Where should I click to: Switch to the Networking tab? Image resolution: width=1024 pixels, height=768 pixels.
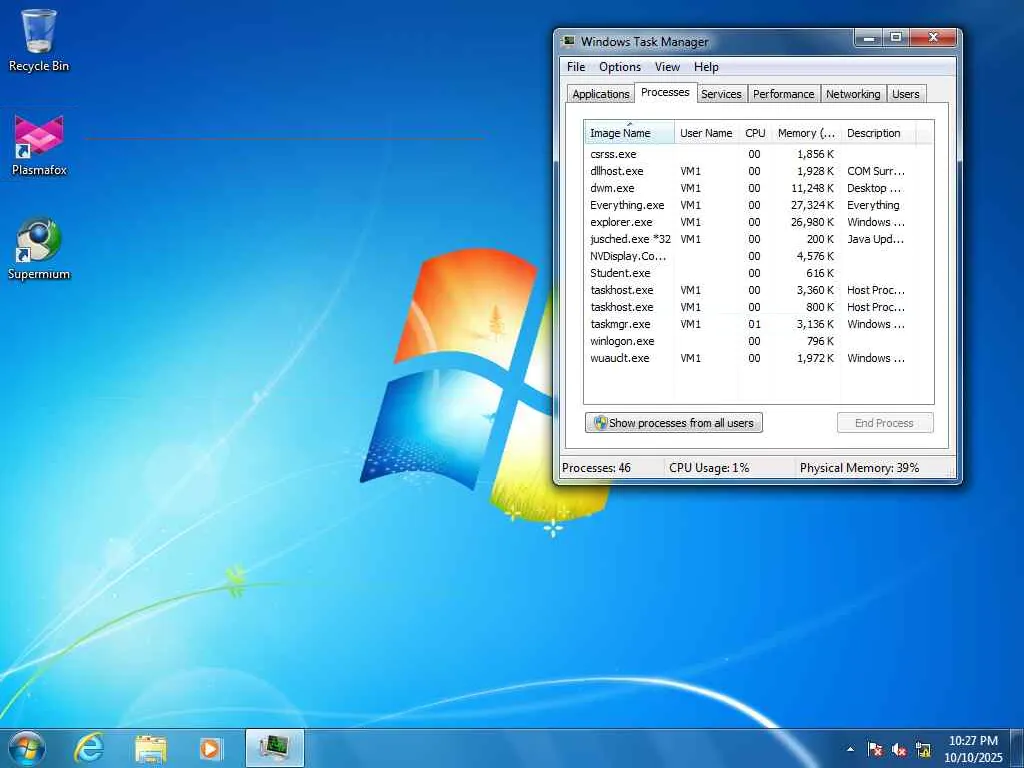852,94
